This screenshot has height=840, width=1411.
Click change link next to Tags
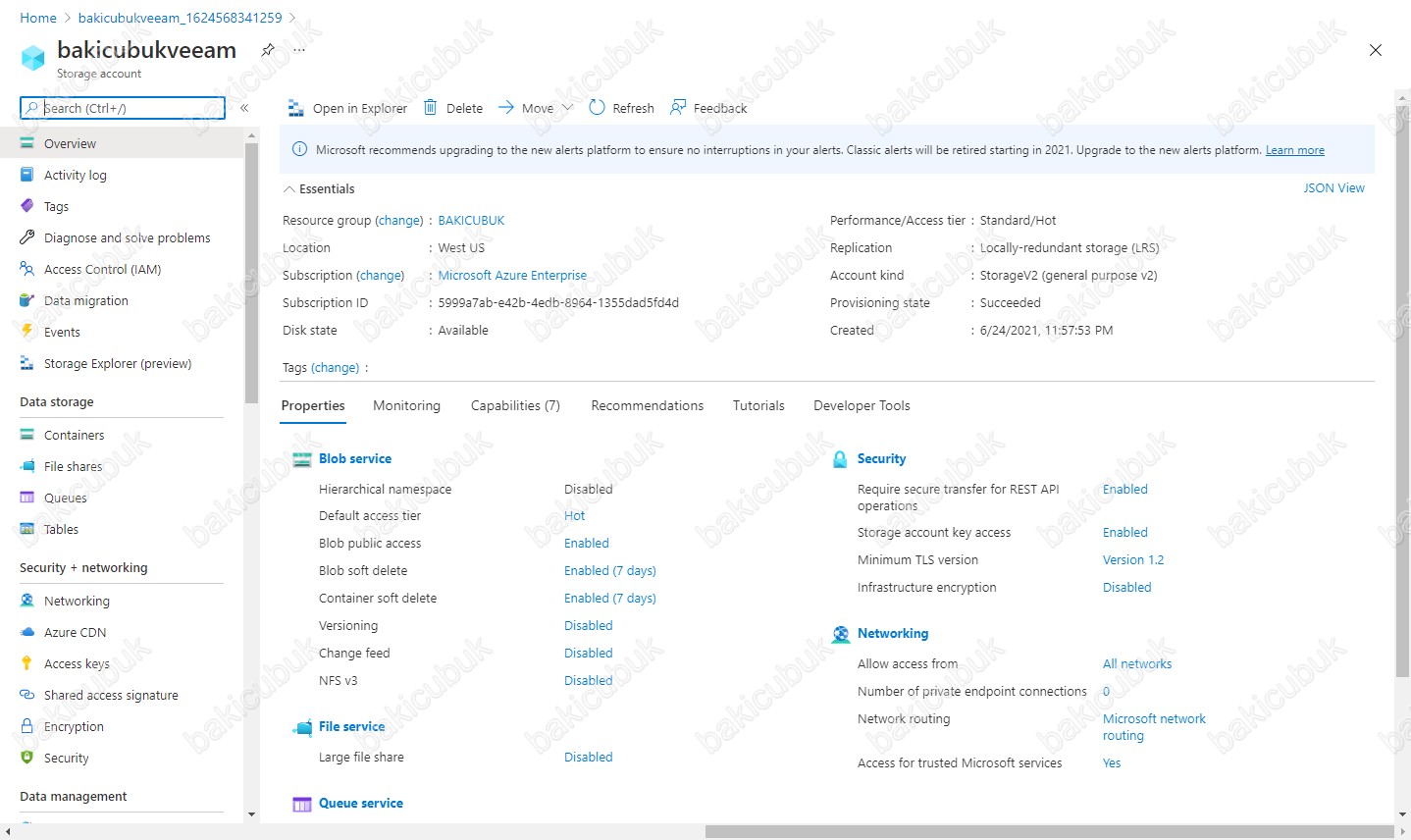pos(335,367)
